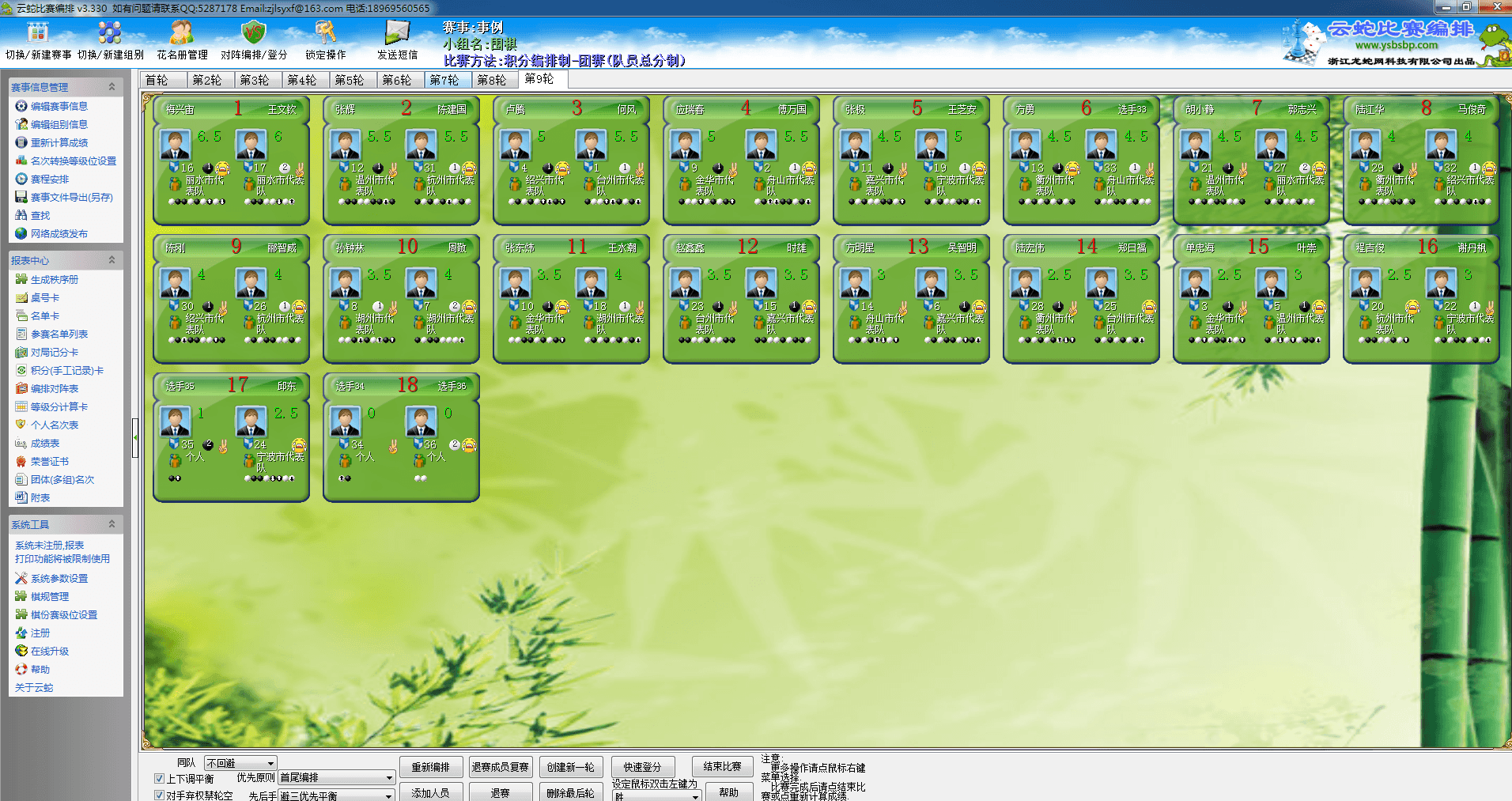Image resolution: width=1512 pixels, height=801 pixels.
Task: Click the 快速登分 button
Action: (x=642, y=767)
